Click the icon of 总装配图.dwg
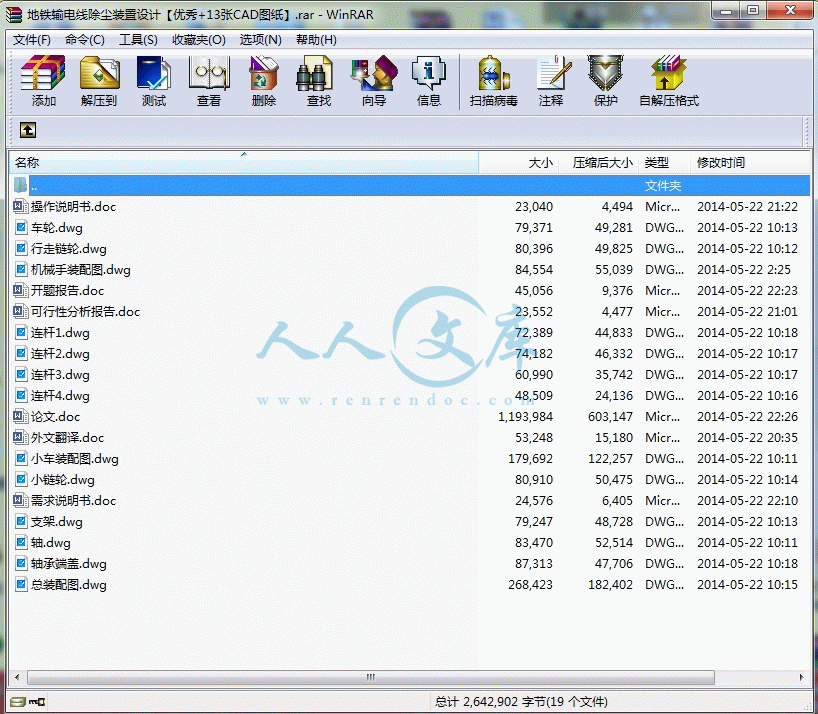The image size is (818, 714). pyautogui.click(x=21, y=584)
